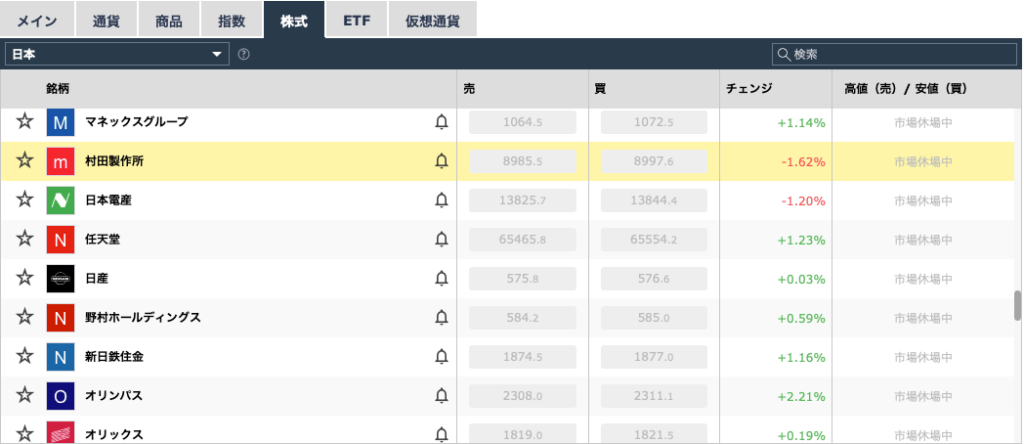Viewport: 1024px width, 444px height.
Task: Click the 8997.6 buy price of 村田製作所
Action: (654, 161)
